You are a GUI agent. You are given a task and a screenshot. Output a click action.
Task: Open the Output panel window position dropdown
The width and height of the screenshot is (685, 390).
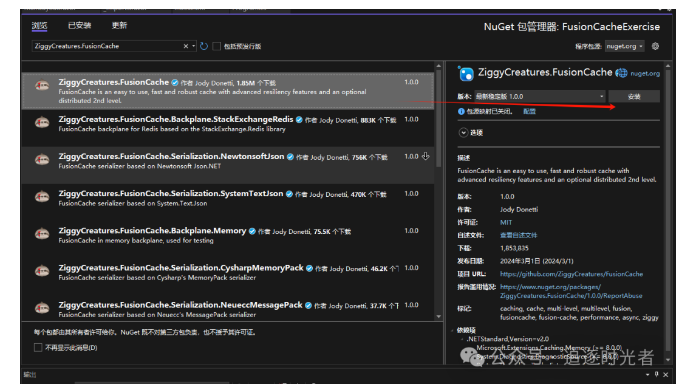pos(647,375)
